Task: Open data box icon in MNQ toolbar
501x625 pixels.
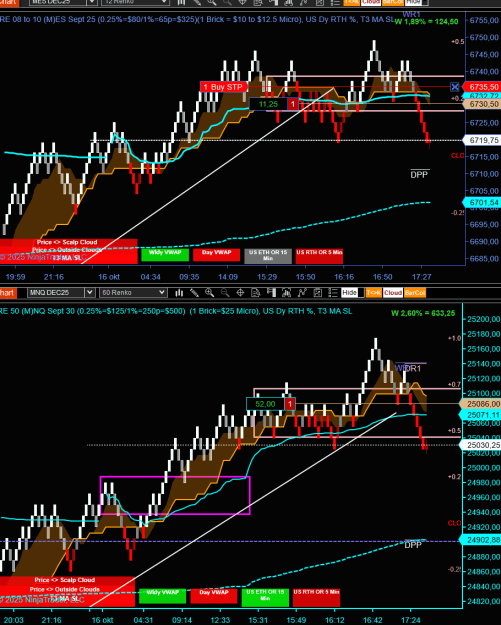Action: click(255, 293)
